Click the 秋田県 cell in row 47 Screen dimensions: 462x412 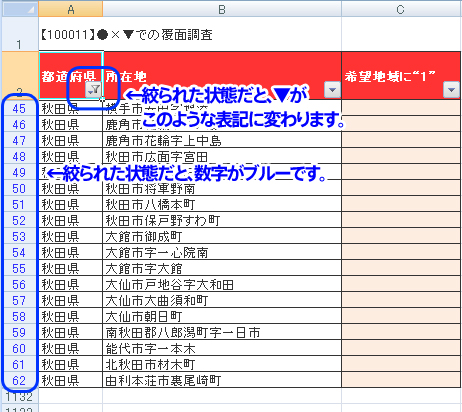pos(71,140)
